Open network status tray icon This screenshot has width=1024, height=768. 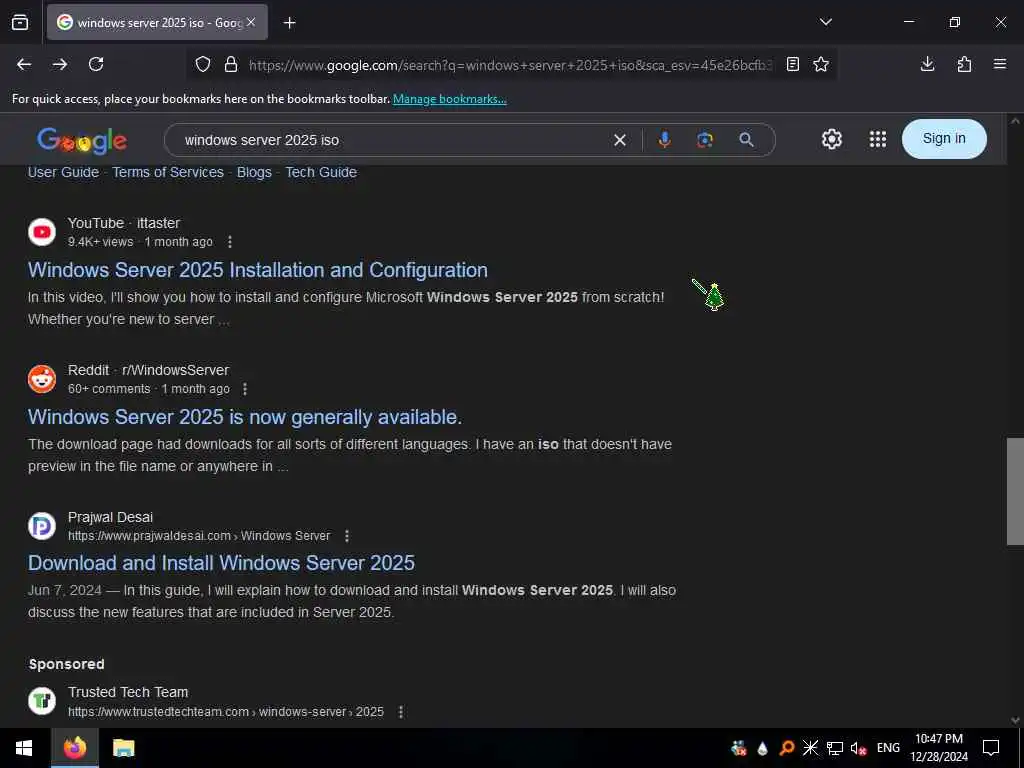(835, 748)
